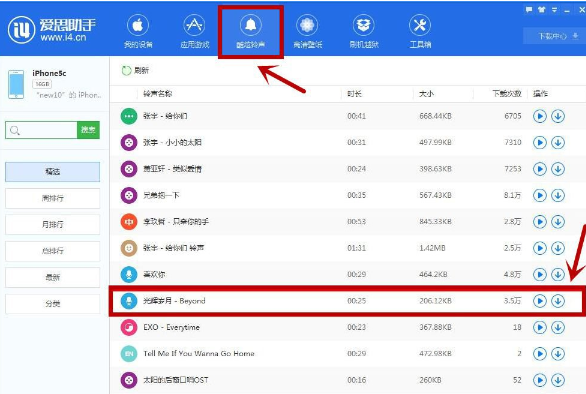Download the 00:24 ringtone sized 398.63KB
The width and height of the screenshot is (586, 394).
pyautogui.click(x=558, y=169)
